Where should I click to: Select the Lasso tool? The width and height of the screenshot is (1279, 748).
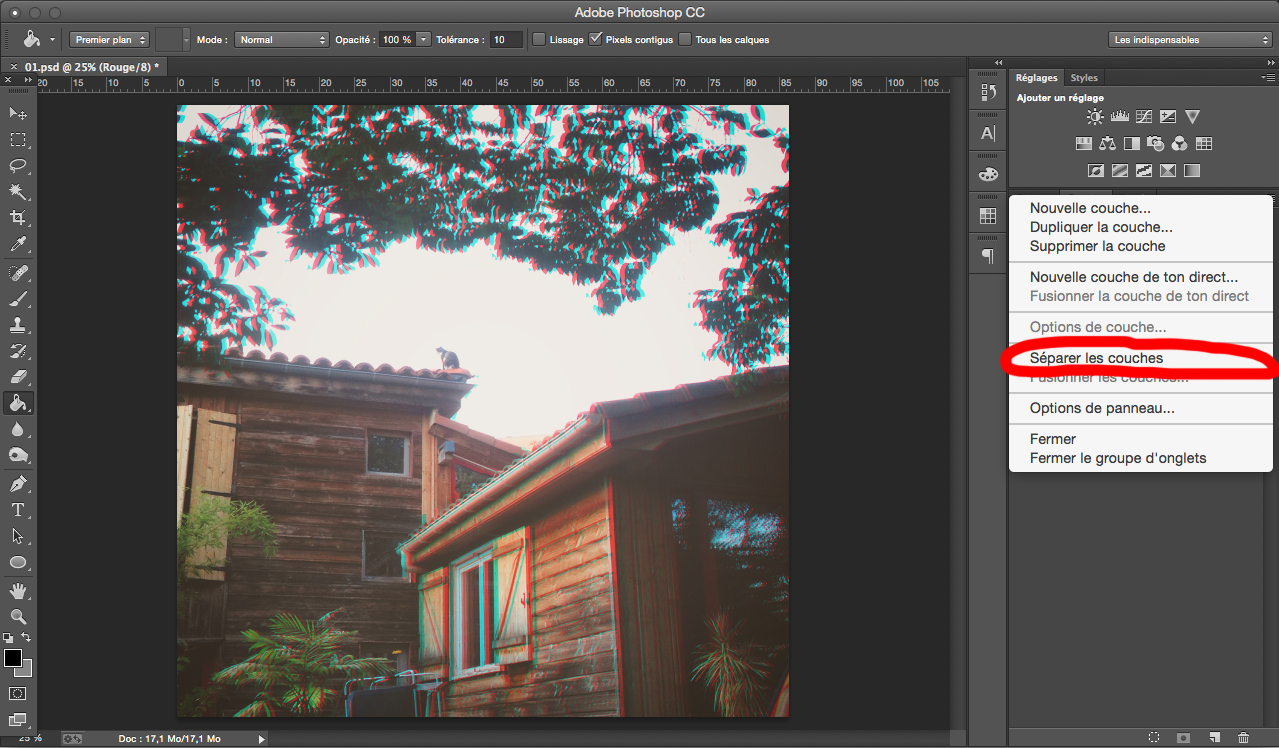18,166
